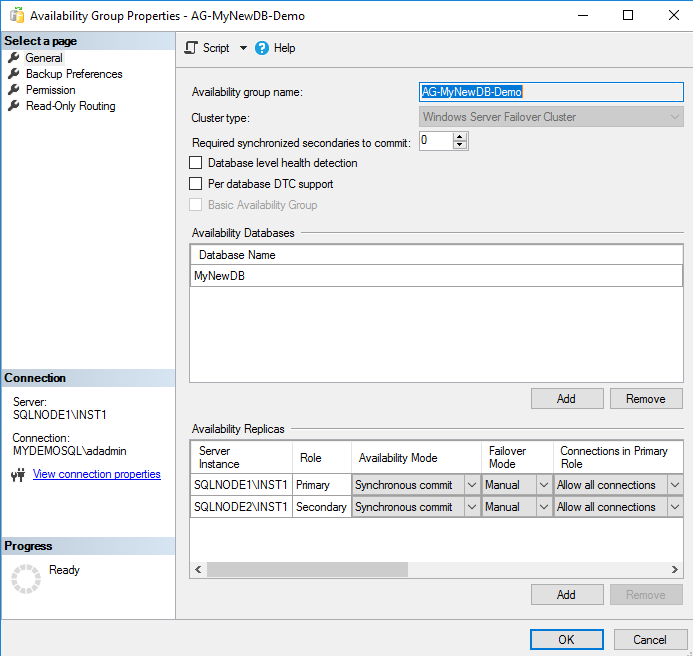Enable Per database DTC support
Viewport: 693px width, 656px height.
pyautogui.click(x=195, y=183)
